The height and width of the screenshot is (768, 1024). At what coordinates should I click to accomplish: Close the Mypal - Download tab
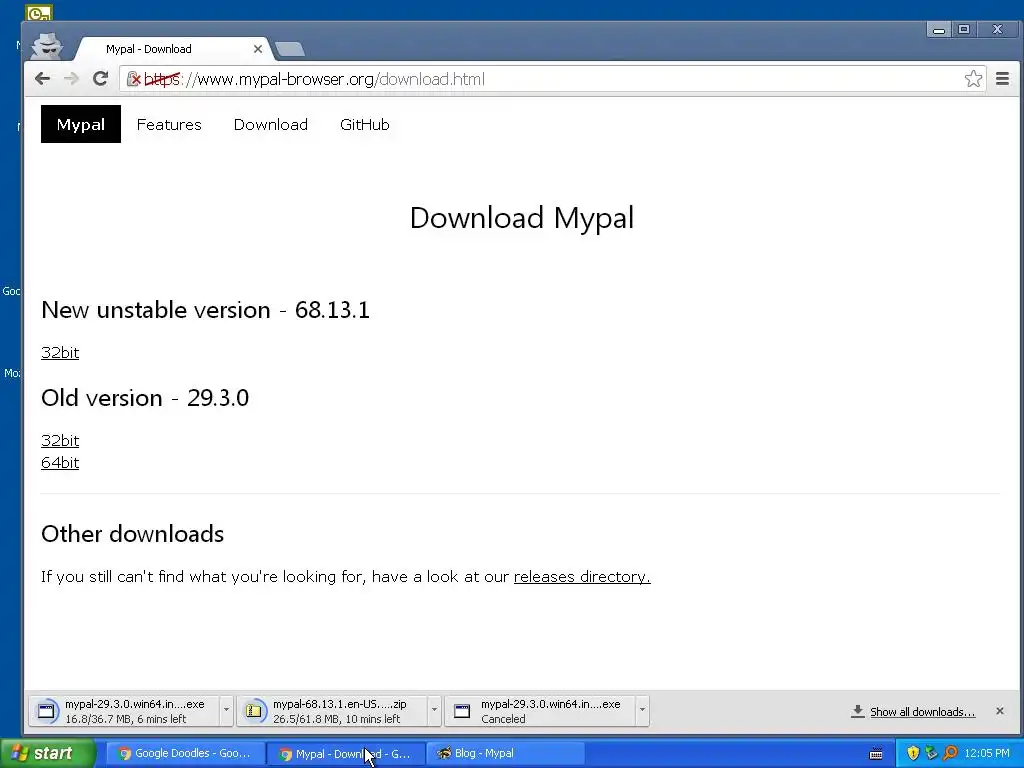pos(257,49)
